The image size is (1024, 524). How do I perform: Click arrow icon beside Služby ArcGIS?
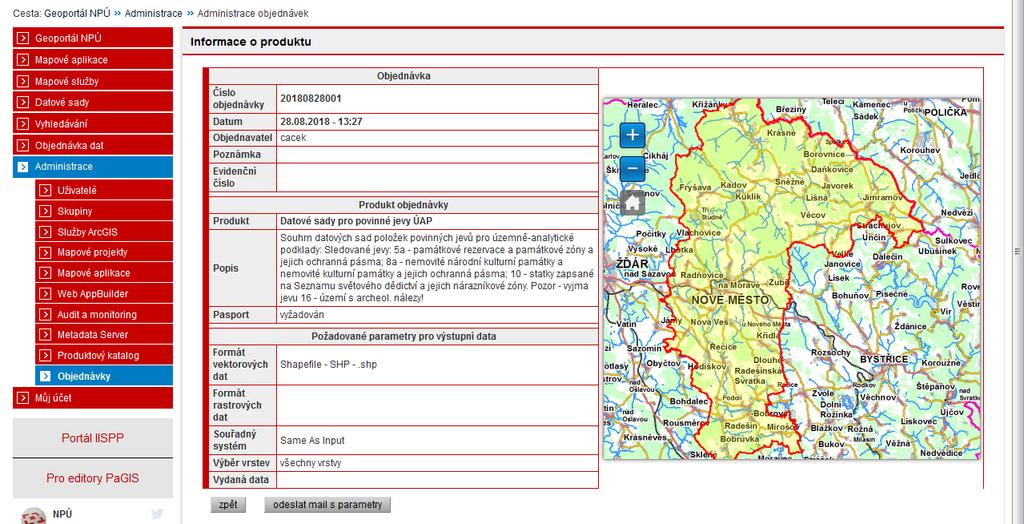(x=45, y=232)
